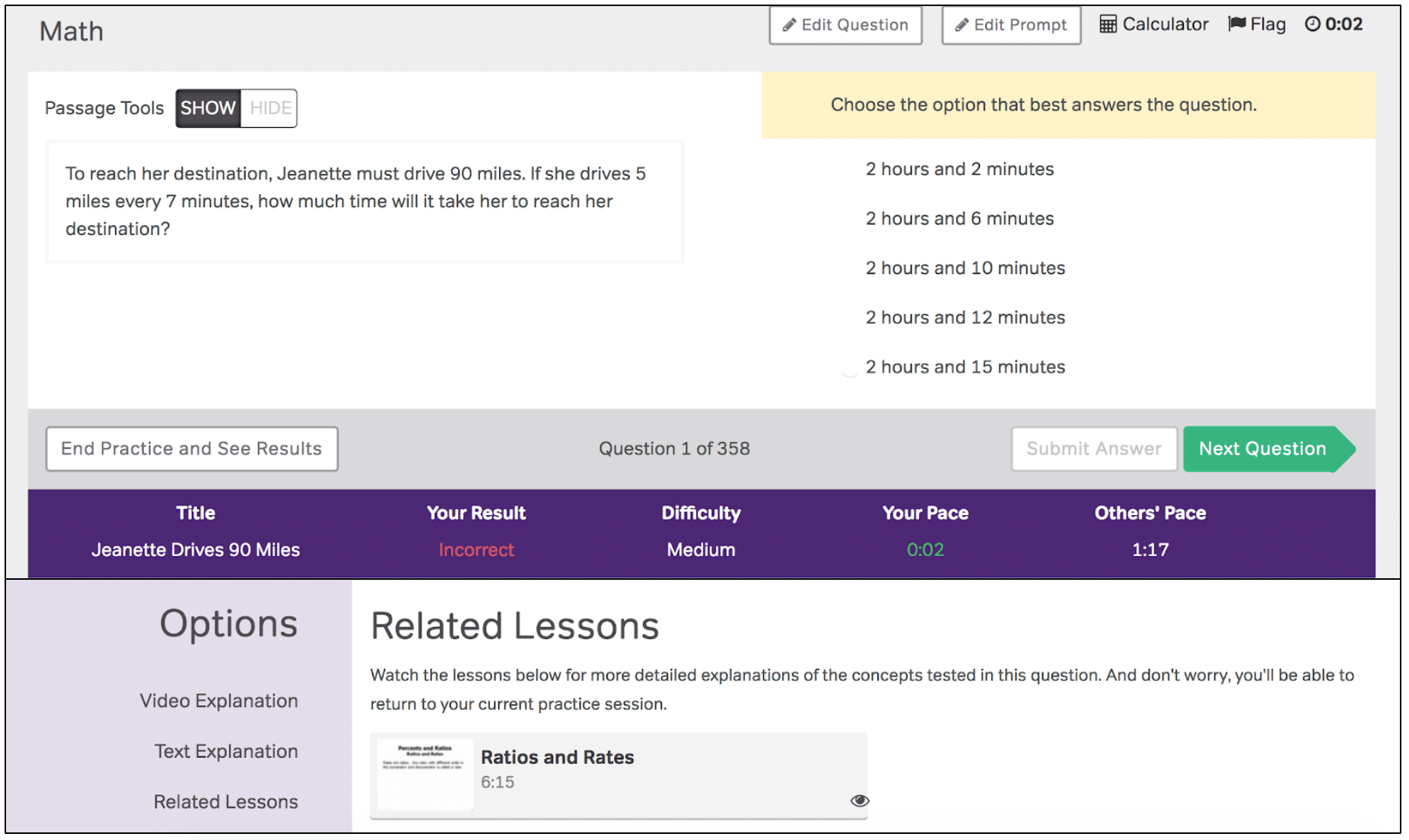
Task: Switch to the Text Explanation section
Action: [225, 751]
